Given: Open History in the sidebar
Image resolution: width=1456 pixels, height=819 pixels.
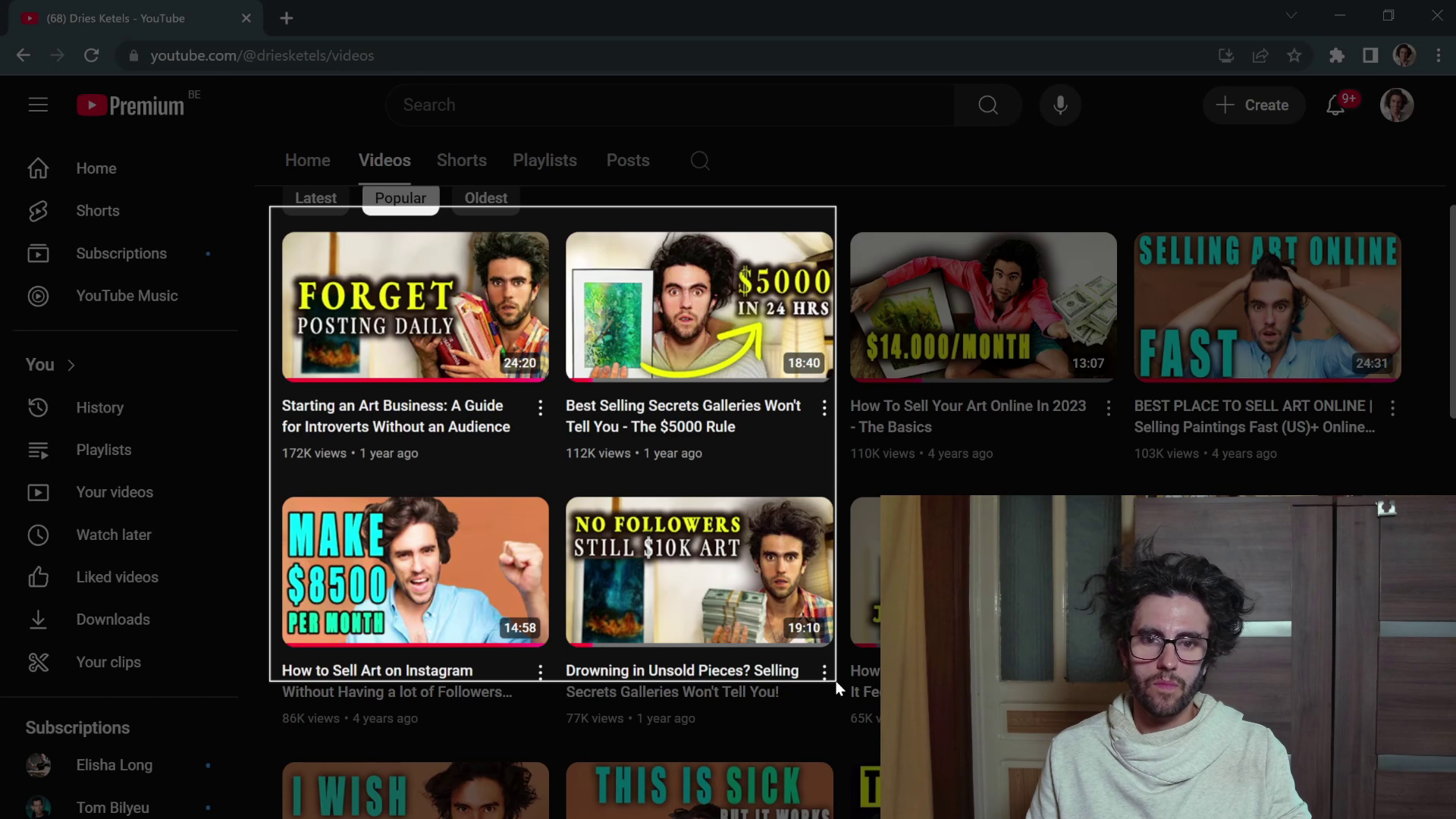Looking at the screenshot, I should (x=99, y=407).
